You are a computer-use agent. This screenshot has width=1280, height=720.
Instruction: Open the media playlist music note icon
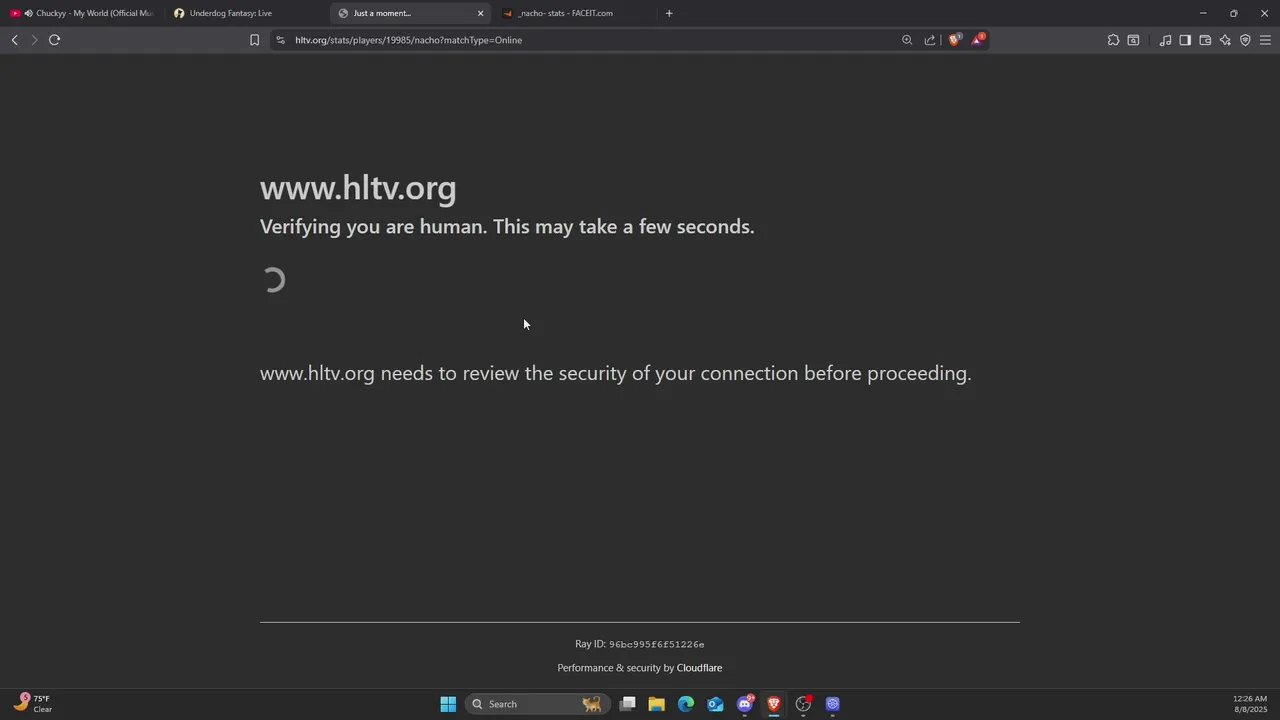(1165, 40)
